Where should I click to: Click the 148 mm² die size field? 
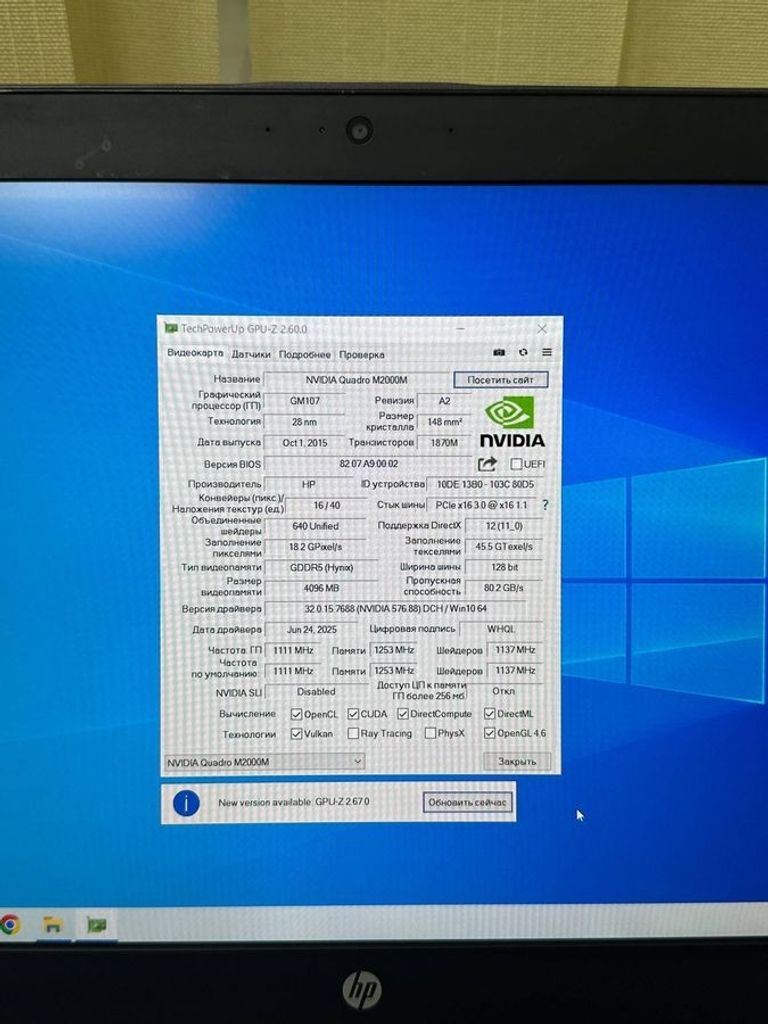(444, 422)
